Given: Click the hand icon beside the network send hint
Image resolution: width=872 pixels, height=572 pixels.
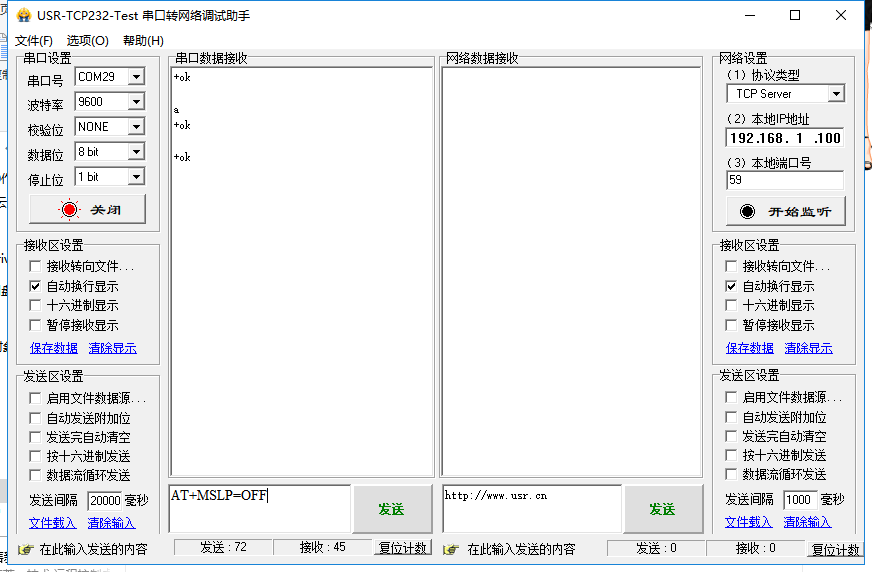Looking at the screenshot, I should point(451,549).
